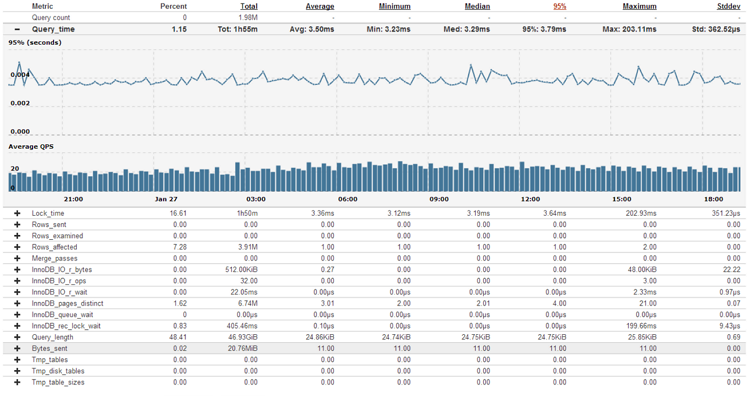Screen dimensions: 750x396
Task: Click the InnoDB_IO_r_bytes metric name
Action: (62, 270)
